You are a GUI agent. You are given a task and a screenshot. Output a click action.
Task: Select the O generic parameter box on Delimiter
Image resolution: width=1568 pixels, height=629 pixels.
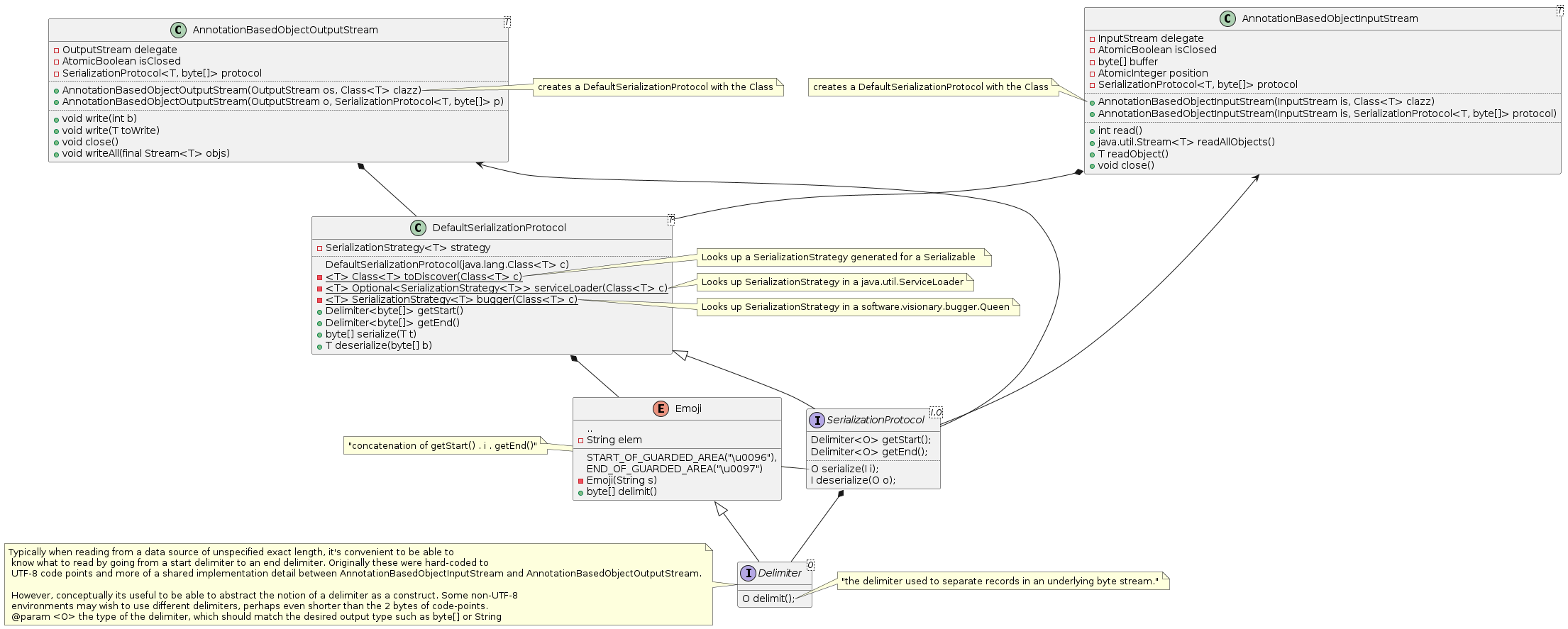pyautogui.click(x=810, y=565)
